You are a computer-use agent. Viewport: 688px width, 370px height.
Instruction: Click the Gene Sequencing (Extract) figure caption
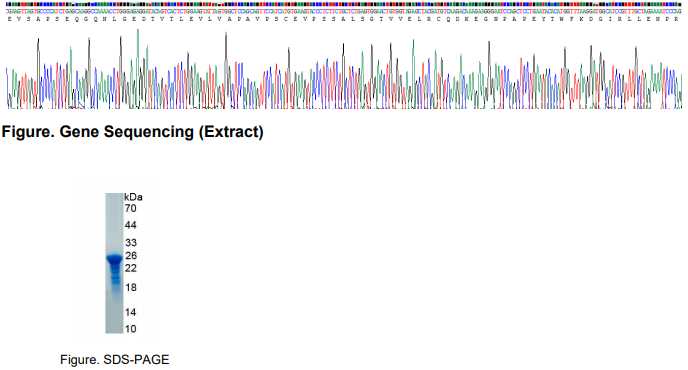point(133,132)
